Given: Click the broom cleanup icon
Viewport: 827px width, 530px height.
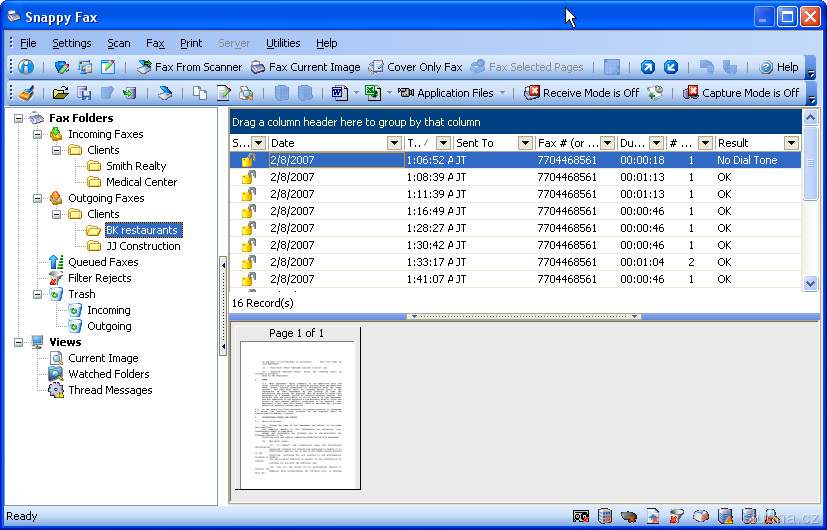Looking at the screenshot, I should point(26,93).
